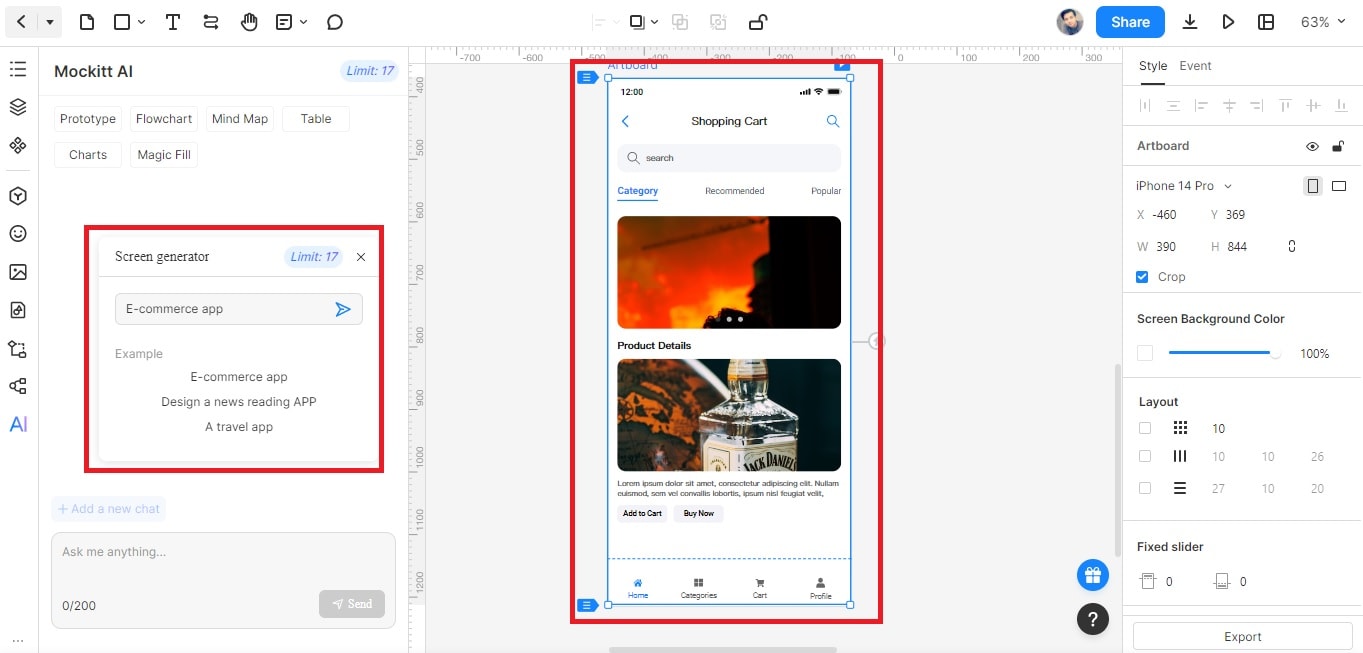Click 'Add a new chat'
Image resolution: width=1363 pixels, height=653 pixels.
click(109, 509)
